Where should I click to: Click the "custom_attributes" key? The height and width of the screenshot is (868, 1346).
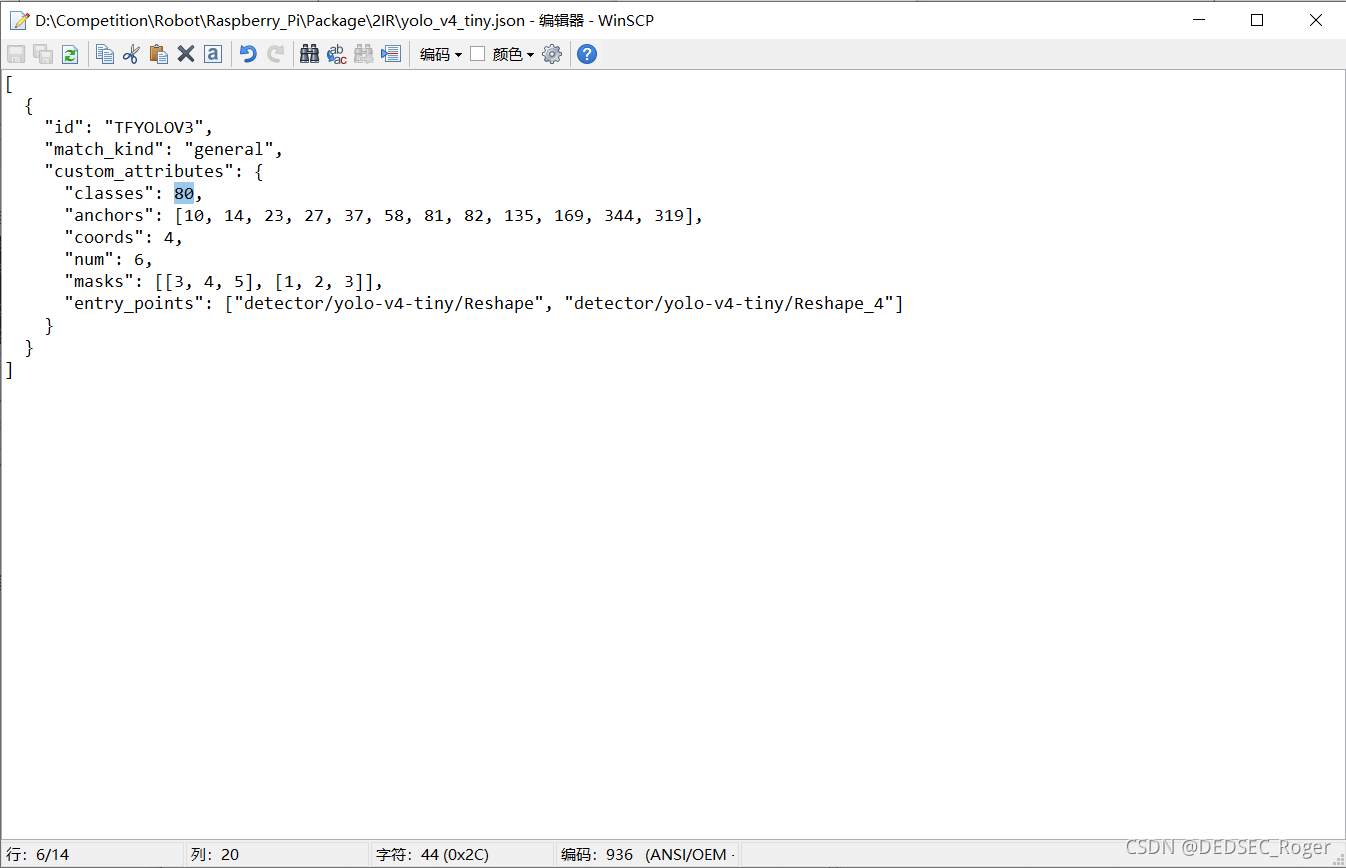tap(144, 172)
